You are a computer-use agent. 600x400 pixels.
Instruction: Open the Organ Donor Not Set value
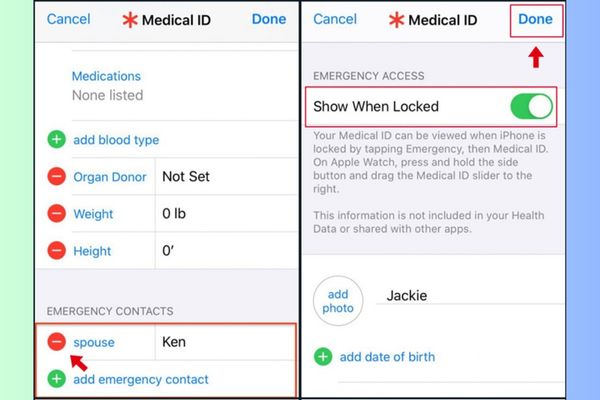coord(186,177)
